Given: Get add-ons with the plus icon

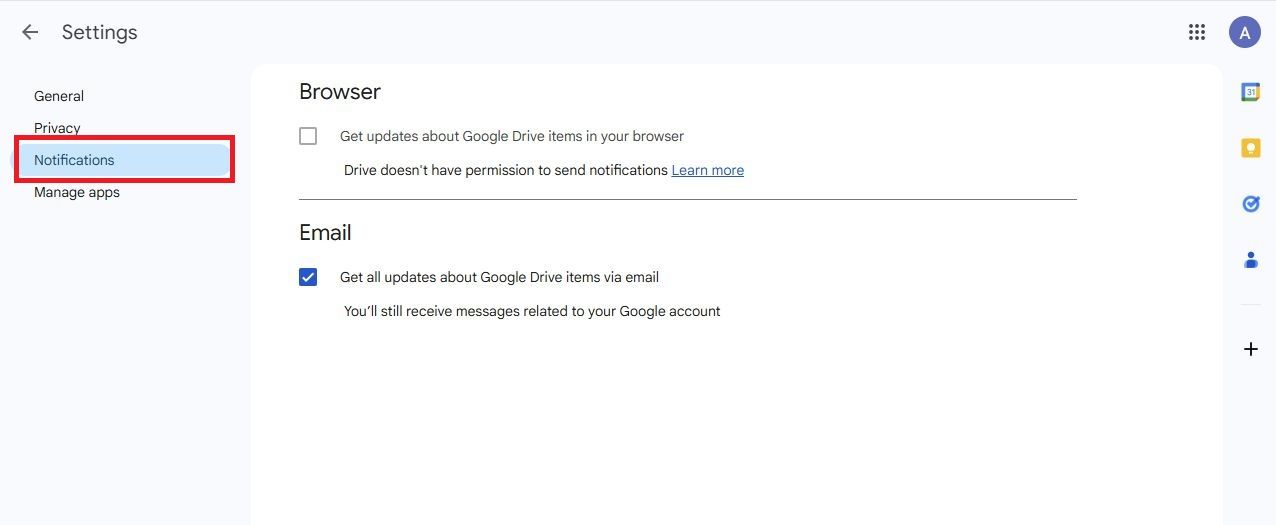Looking at the screenshot, I should [1251, 349].
